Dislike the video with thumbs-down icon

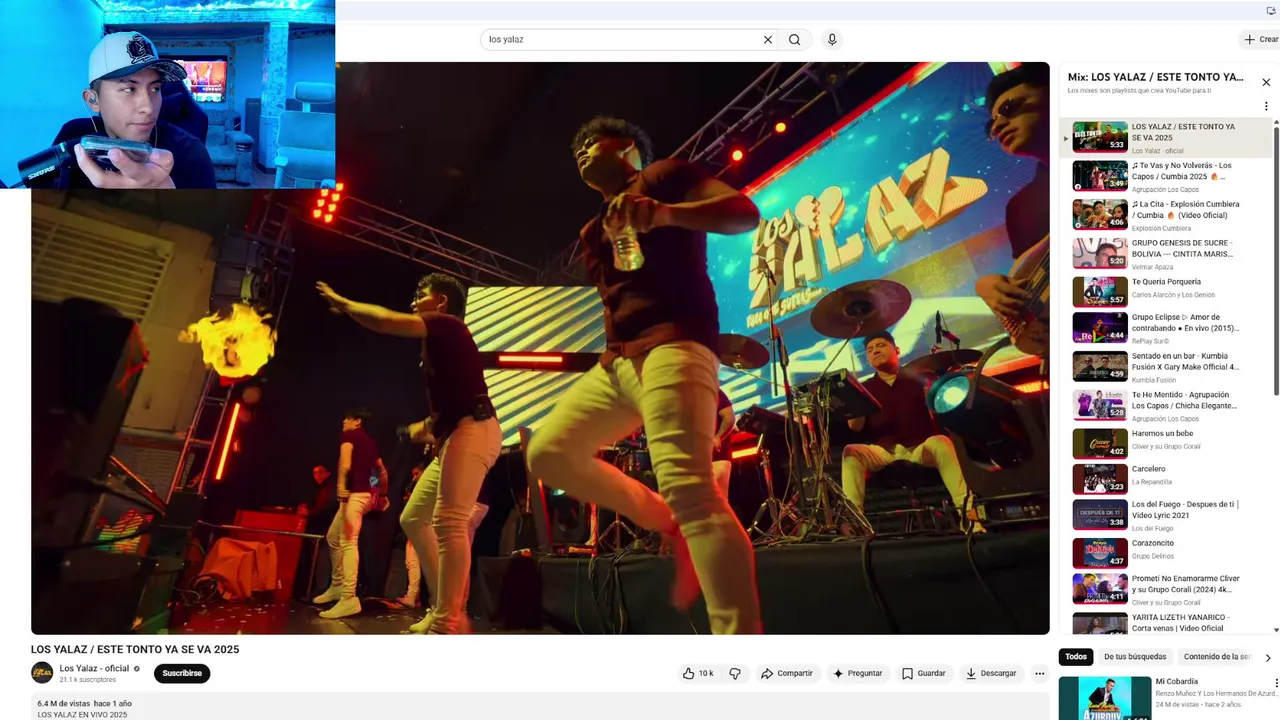(x=735, y=673)
